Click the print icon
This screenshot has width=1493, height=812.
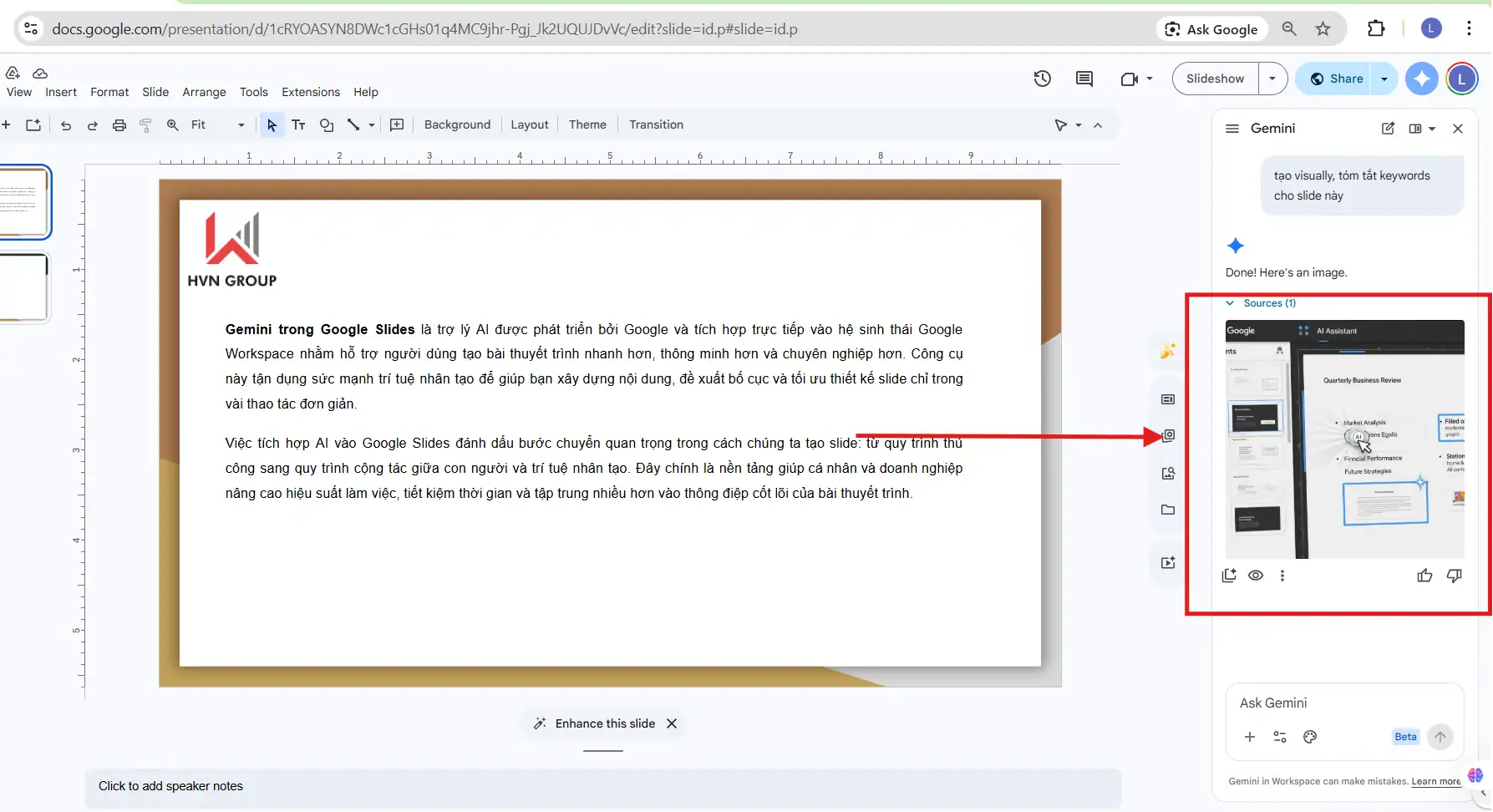click(119, 125)
